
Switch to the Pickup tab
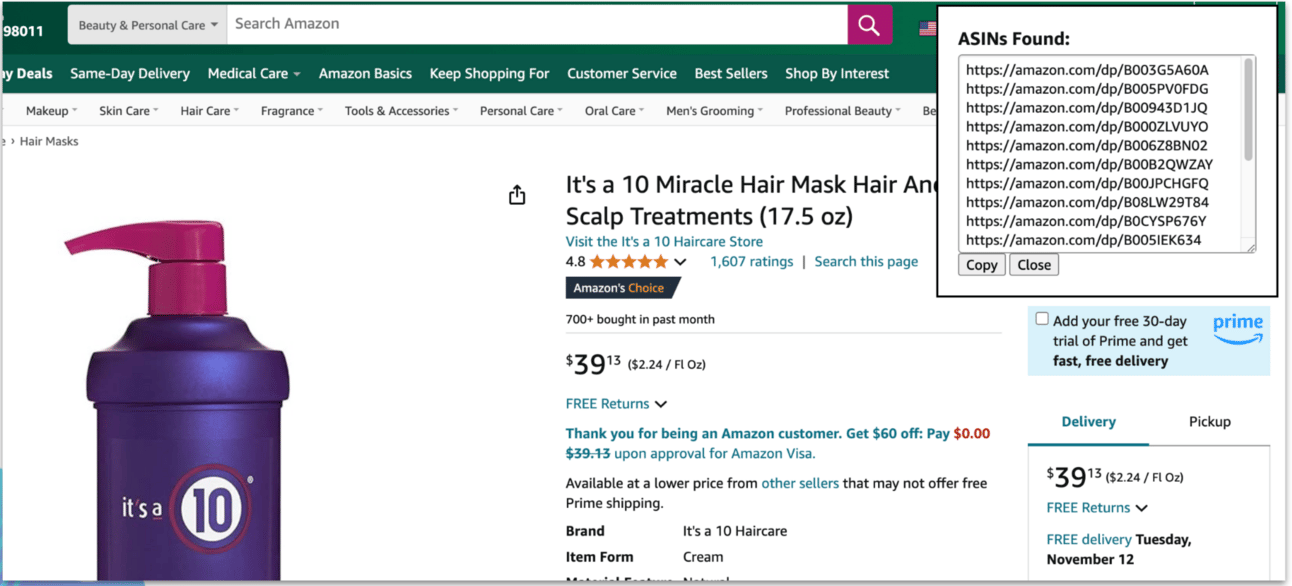coord(1209,422)
